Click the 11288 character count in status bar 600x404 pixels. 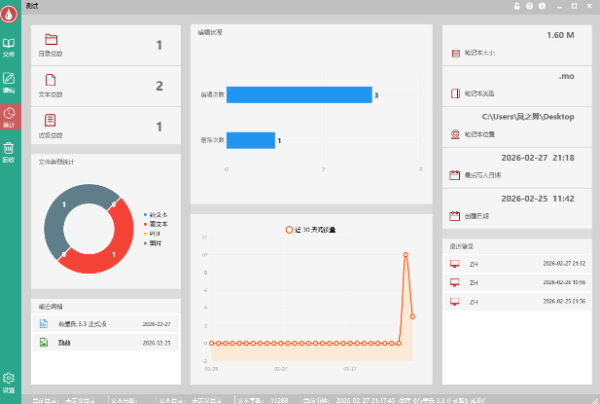(279, 400)
